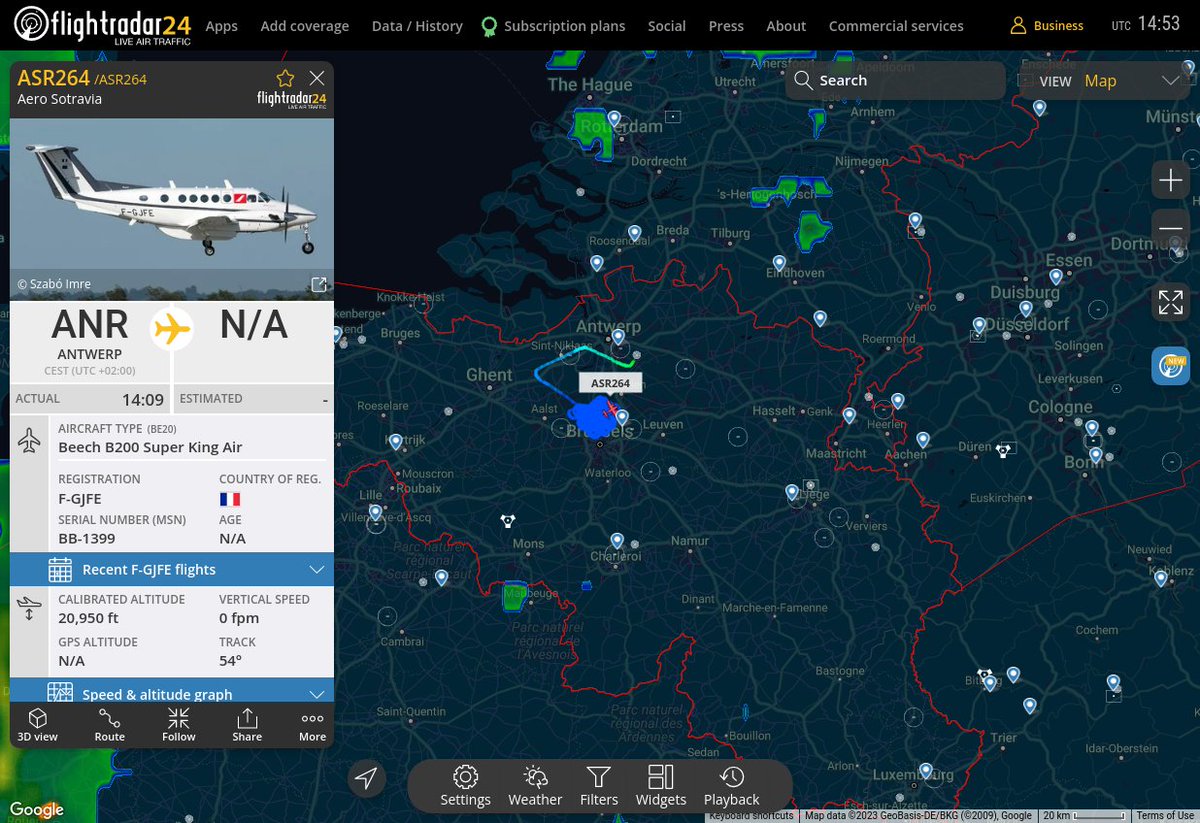This screenshot has height=823, width=1200.
Task: Open Keyboard shortcuts link
Action: click(751, 816)
